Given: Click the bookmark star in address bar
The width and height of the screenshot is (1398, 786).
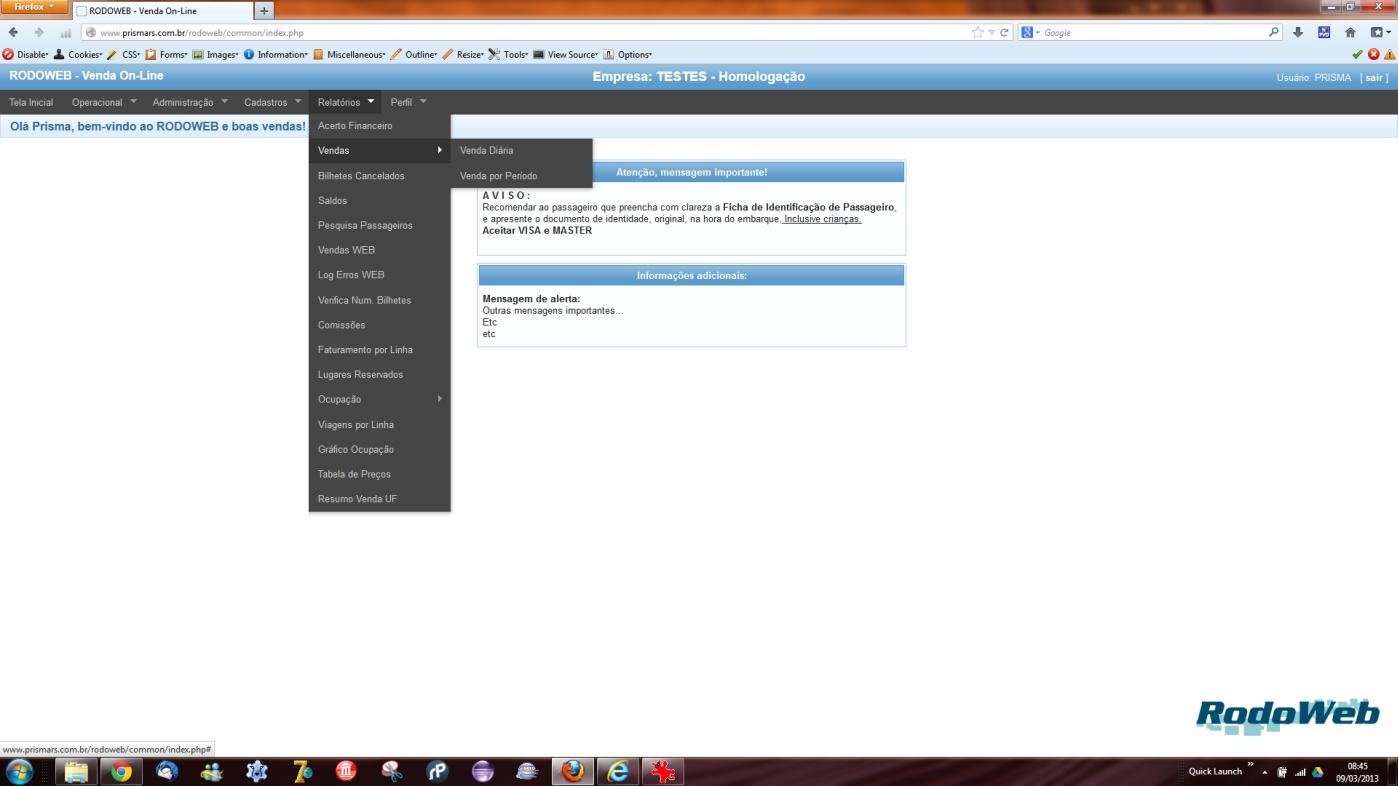Looking at the screenshot, I should [977, 32].
